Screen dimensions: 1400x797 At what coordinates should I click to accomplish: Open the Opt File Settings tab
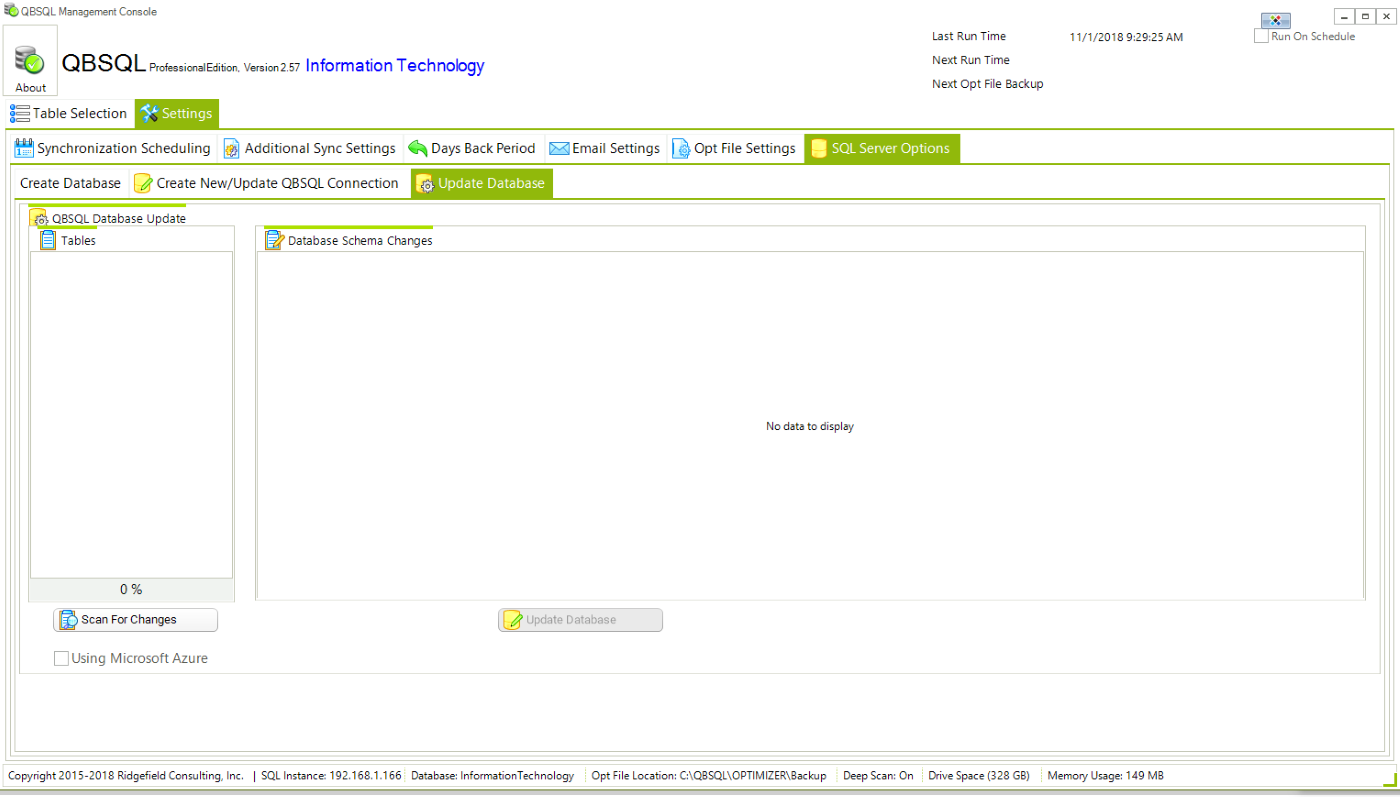coord(735,149)
